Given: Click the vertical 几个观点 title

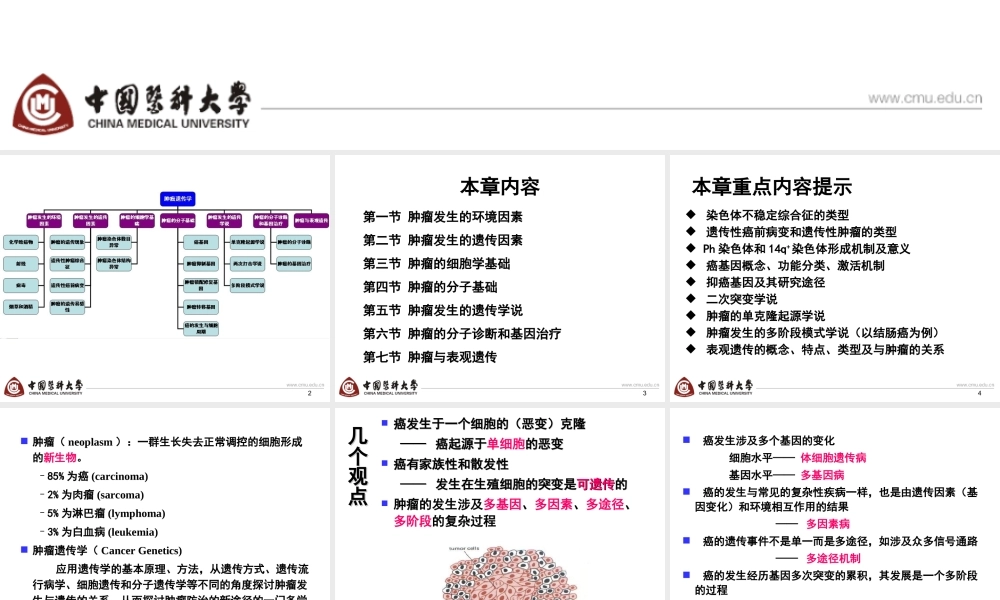Looking at the screenshot, I should pyautogui.click(x=357, y=466).
